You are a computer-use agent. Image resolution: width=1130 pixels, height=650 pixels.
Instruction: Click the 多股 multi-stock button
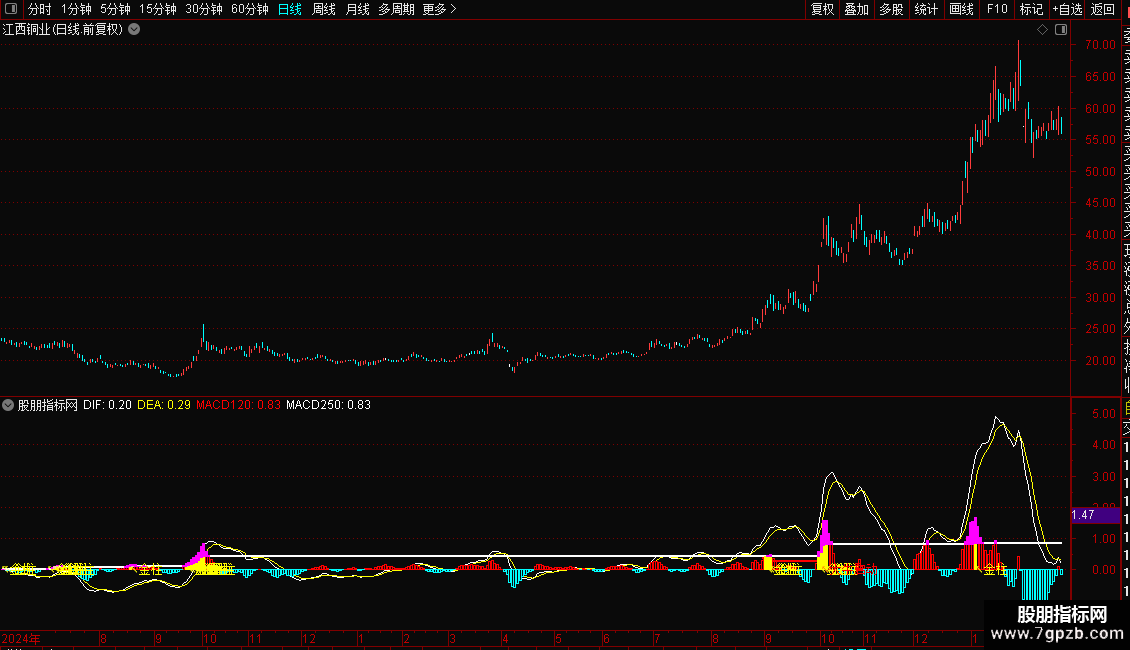click(891, 9)
